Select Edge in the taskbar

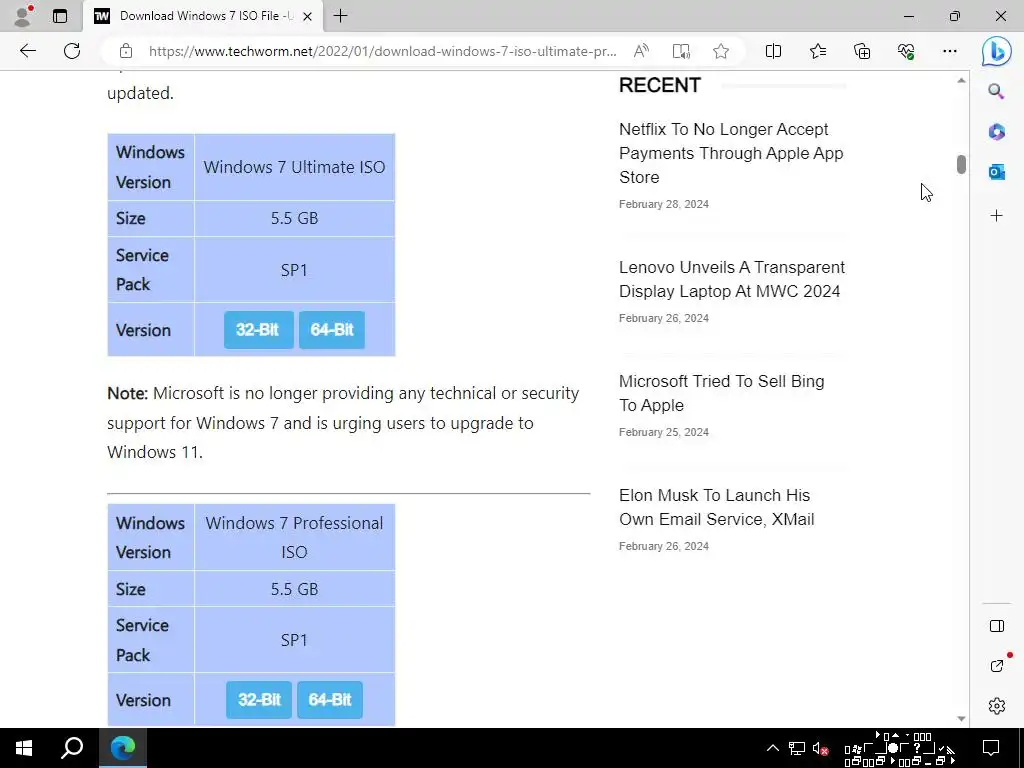(x=122, y=748)
